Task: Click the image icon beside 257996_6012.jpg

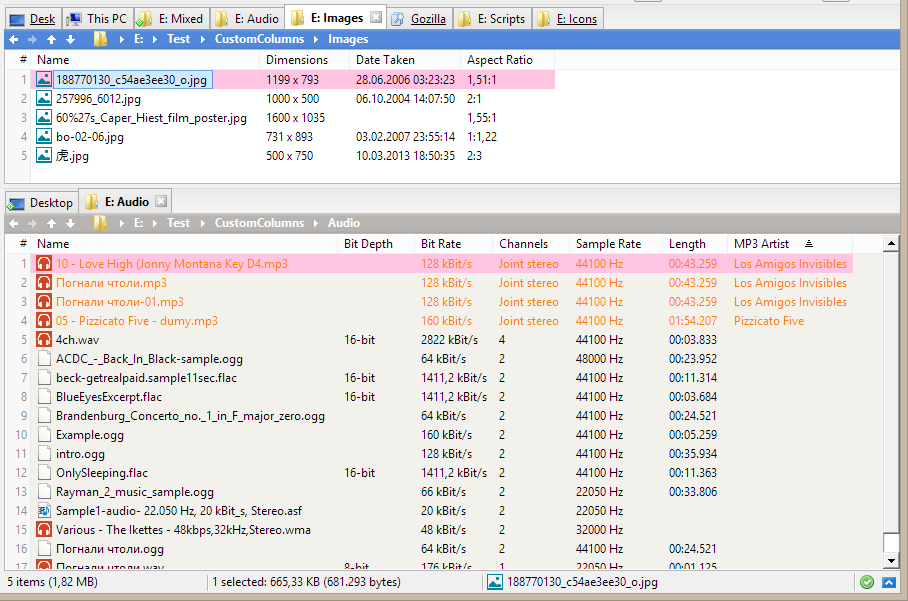Action: 44,99
